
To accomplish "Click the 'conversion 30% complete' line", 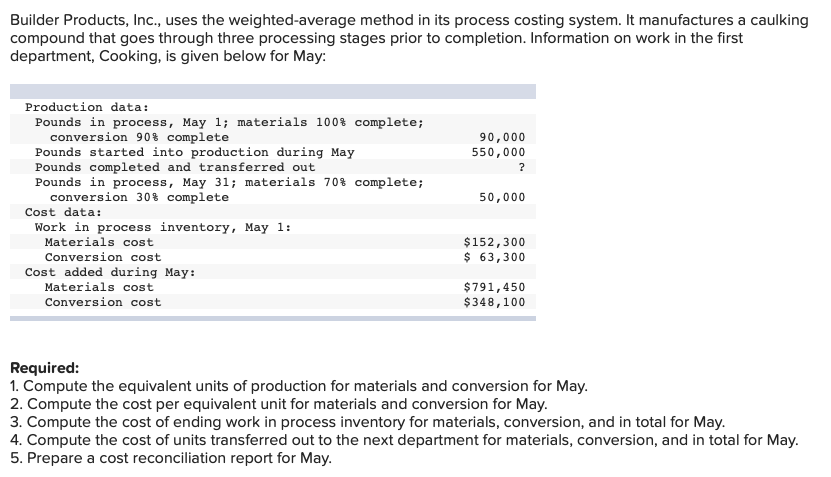I will (139, 197).
